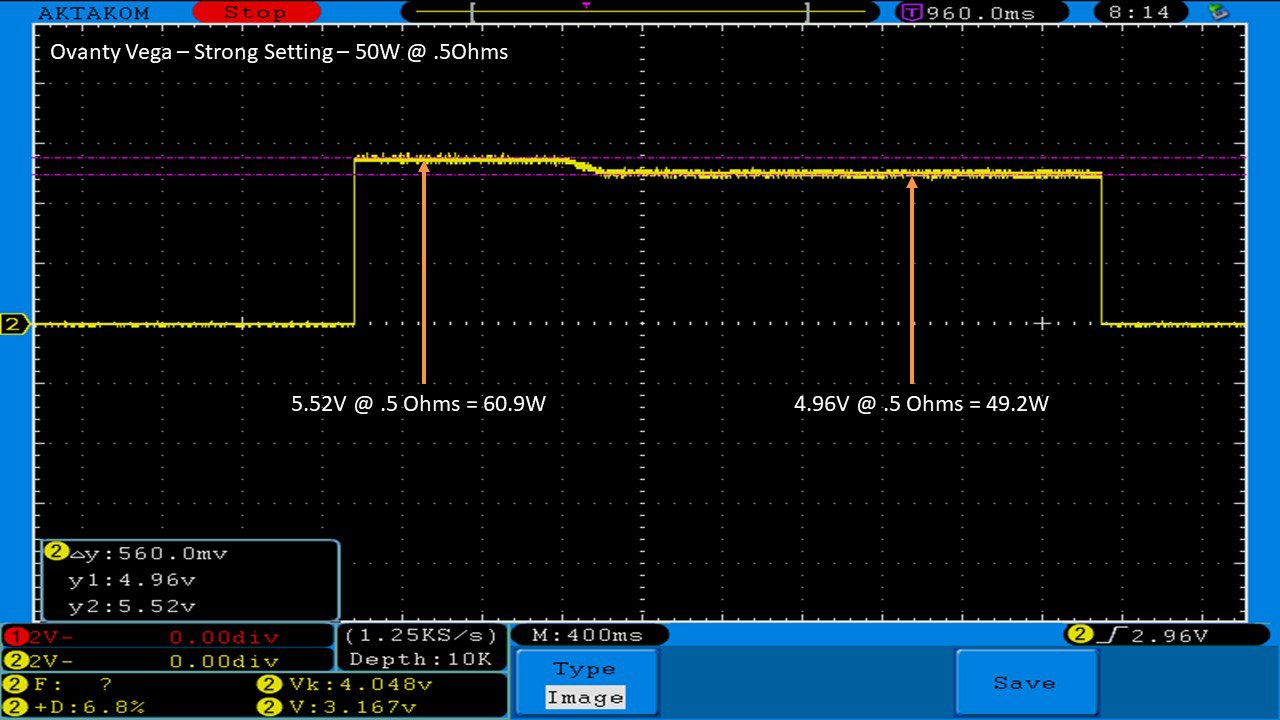Image resolution: width=1280 pixels, height=720 pixels.
Task: Click the channel 2 cursor delta-y badge
Action: click(56, 553)
